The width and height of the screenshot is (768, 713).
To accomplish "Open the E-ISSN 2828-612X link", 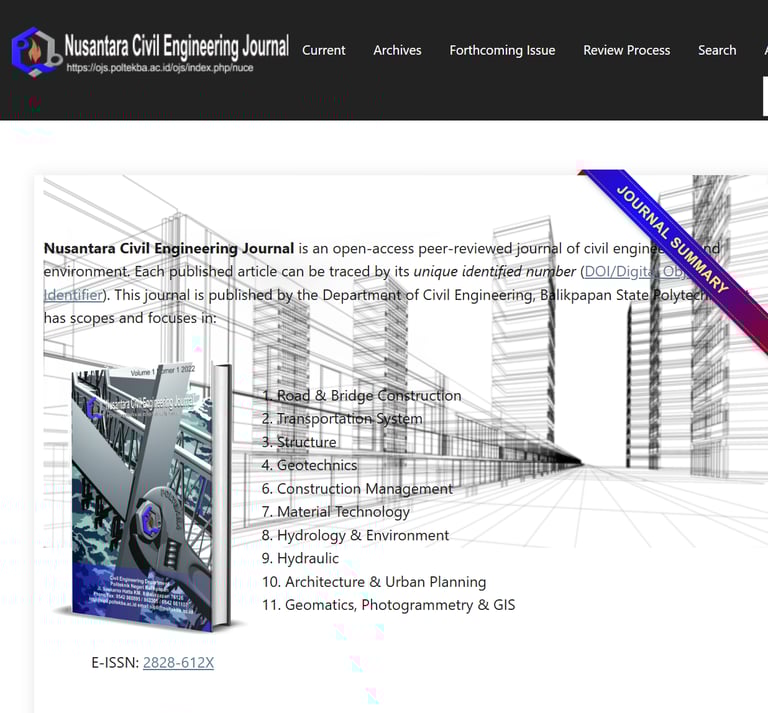I will [x=178, y=663].
